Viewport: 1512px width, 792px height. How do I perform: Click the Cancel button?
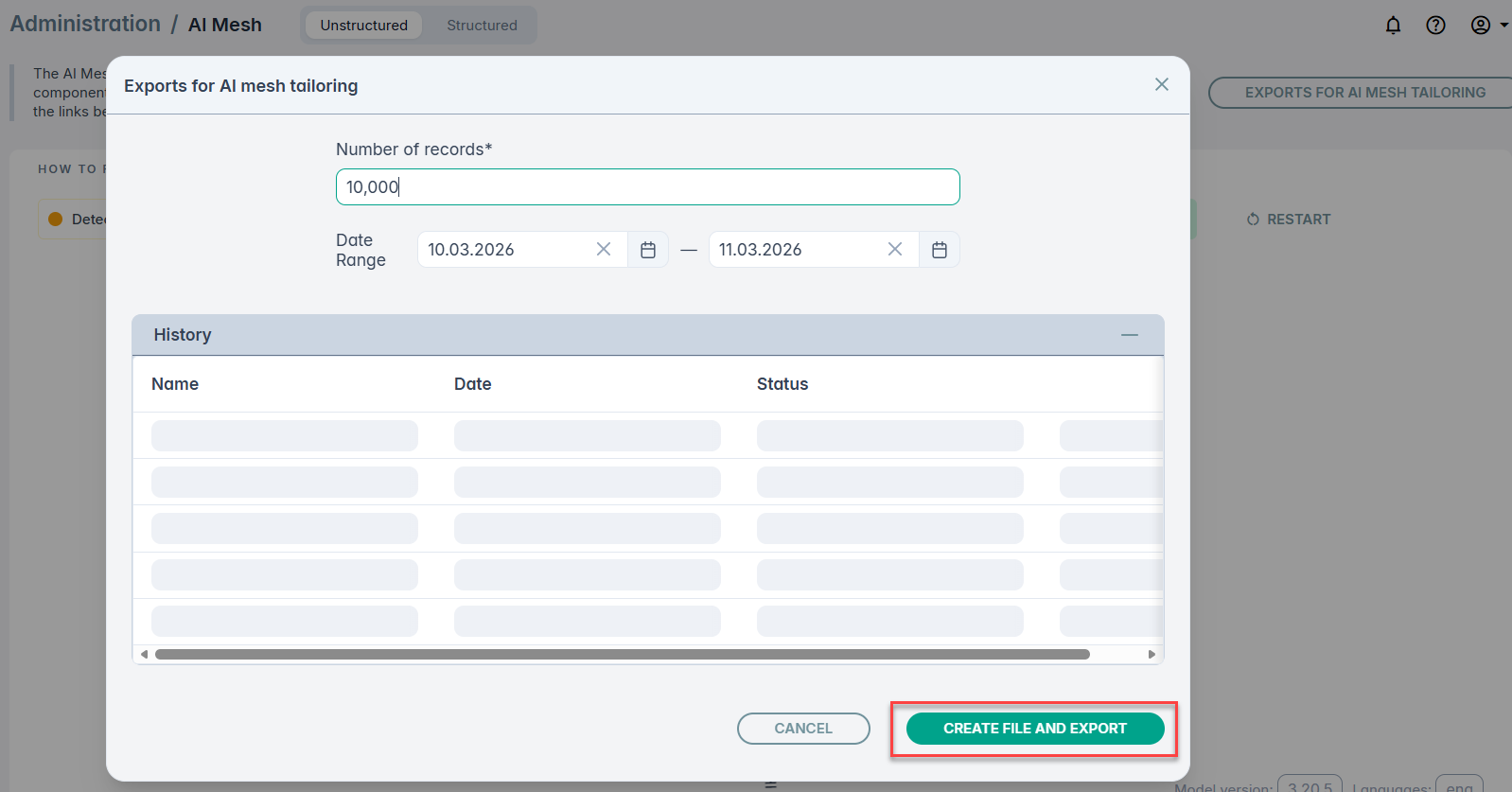[x=803, y=729]
